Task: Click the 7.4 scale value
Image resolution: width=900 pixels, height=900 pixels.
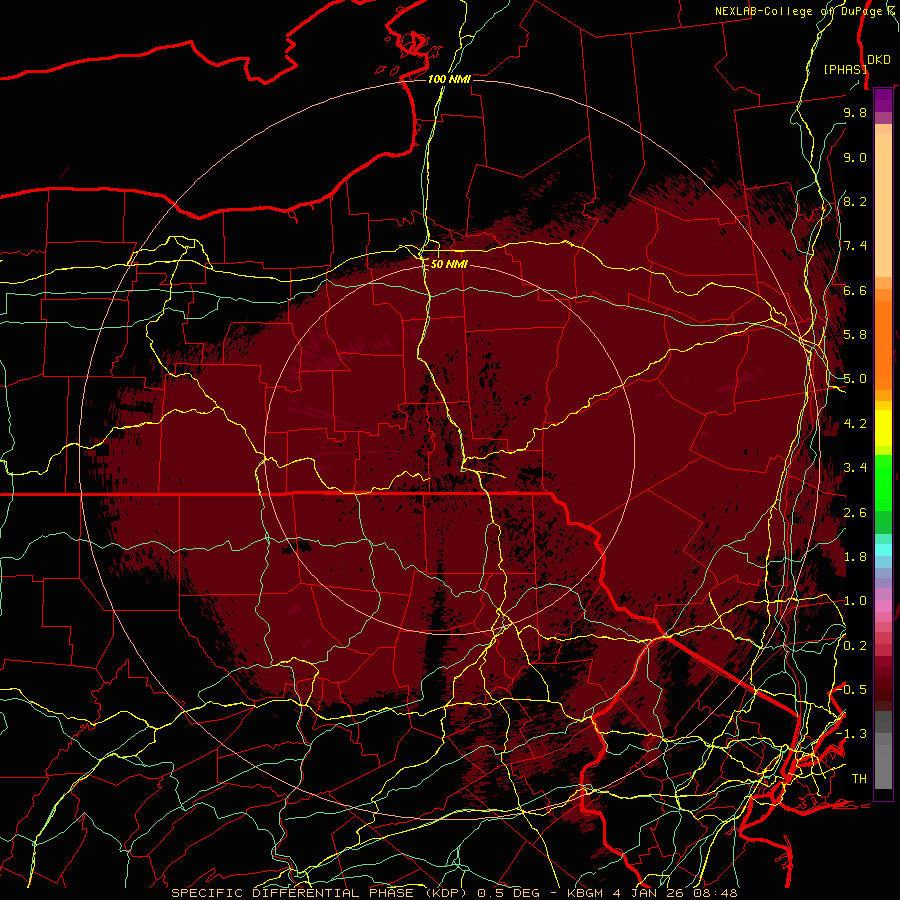Action: (855, 246)
